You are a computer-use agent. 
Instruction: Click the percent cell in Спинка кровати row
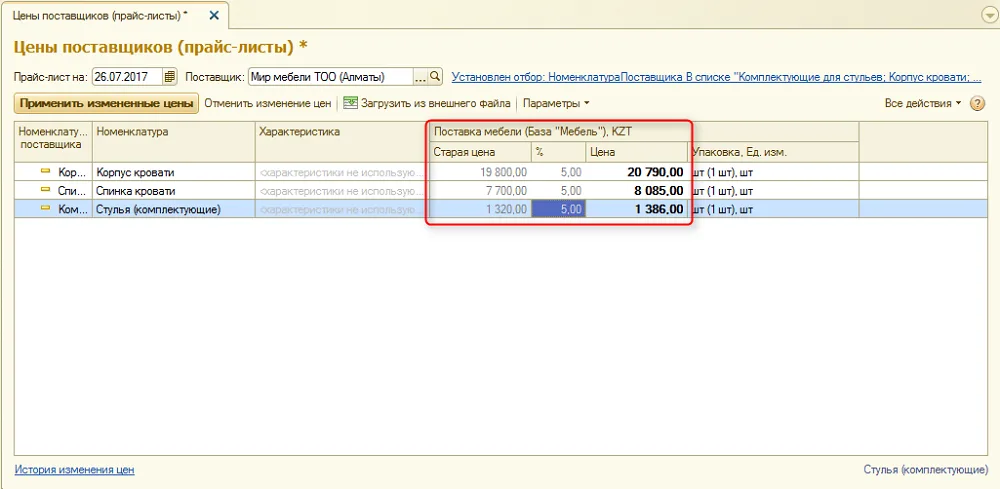(x=559, y=191)
